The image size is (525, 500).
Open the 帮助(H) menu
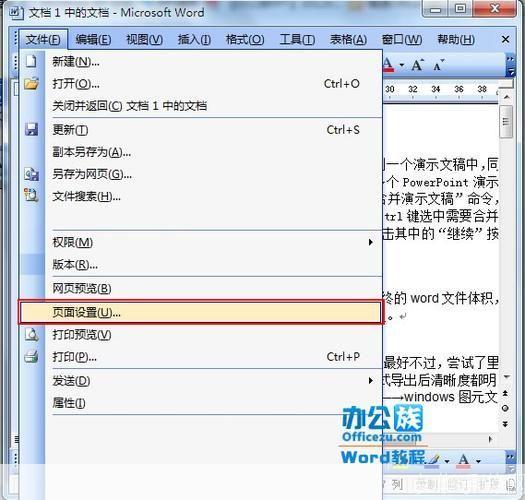coord(456,40)
